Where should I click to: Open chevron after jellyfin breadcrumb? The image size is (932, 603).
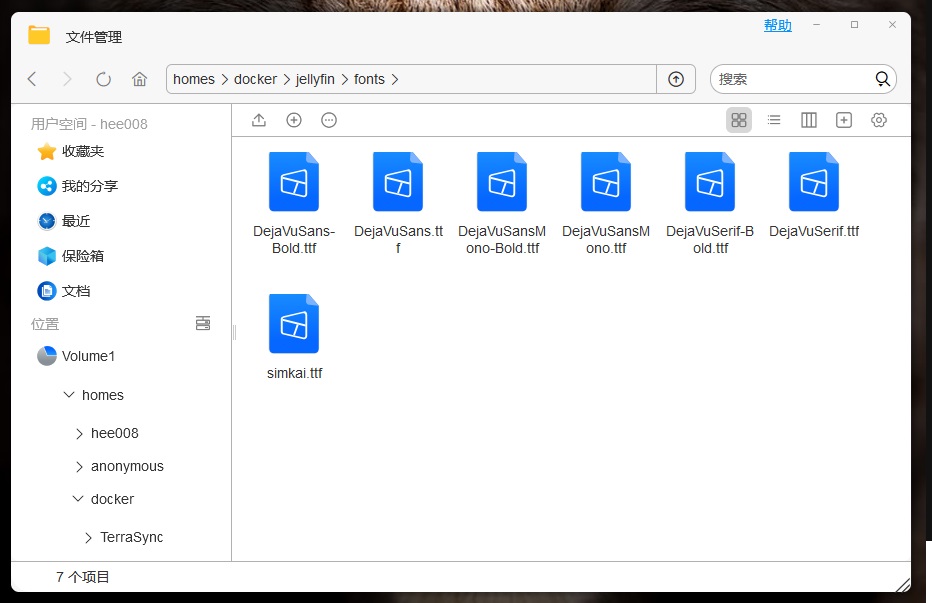tap(345, 80)
